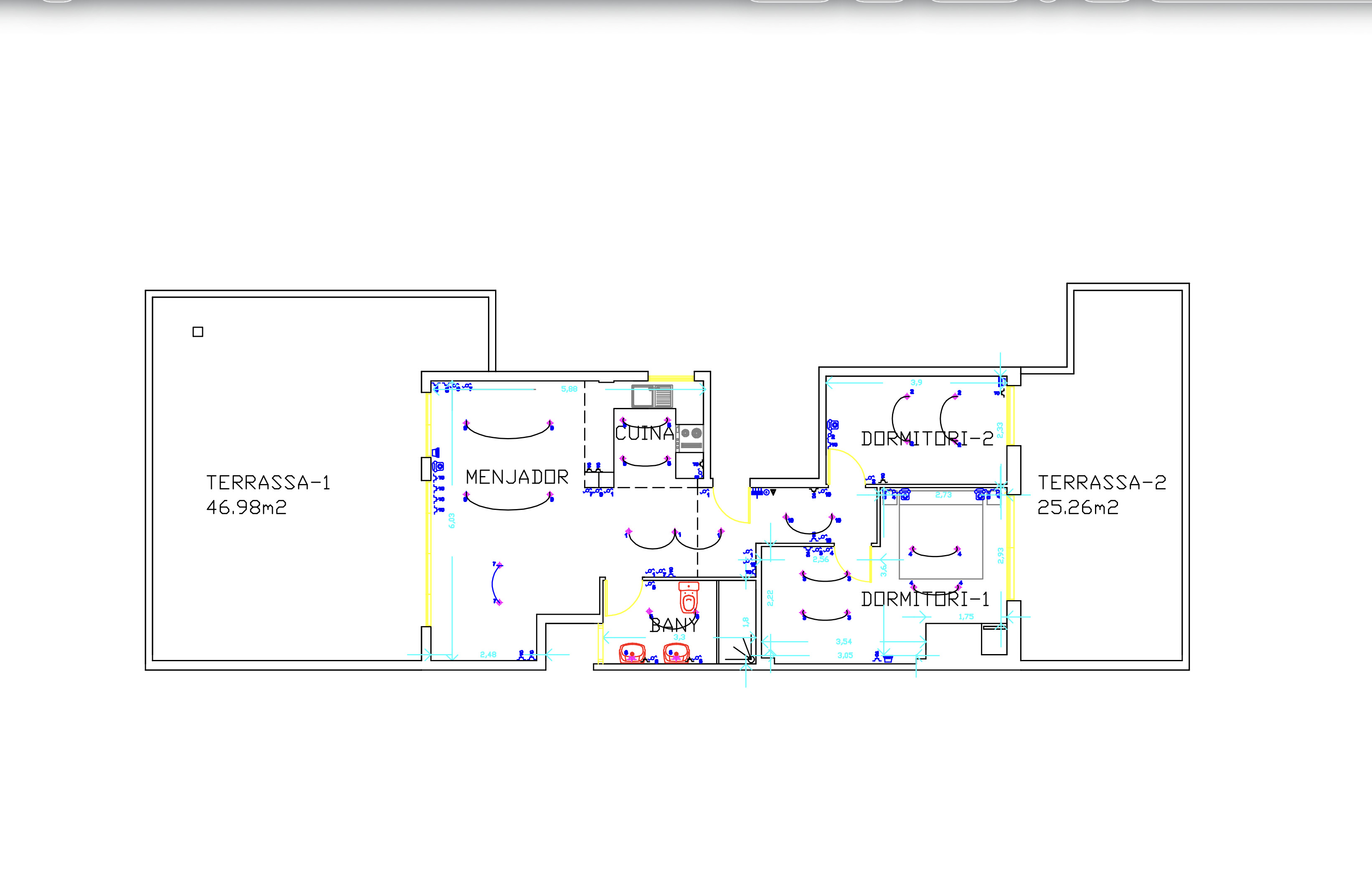Select the DORMITORI-2 room label

coord(927,438)
